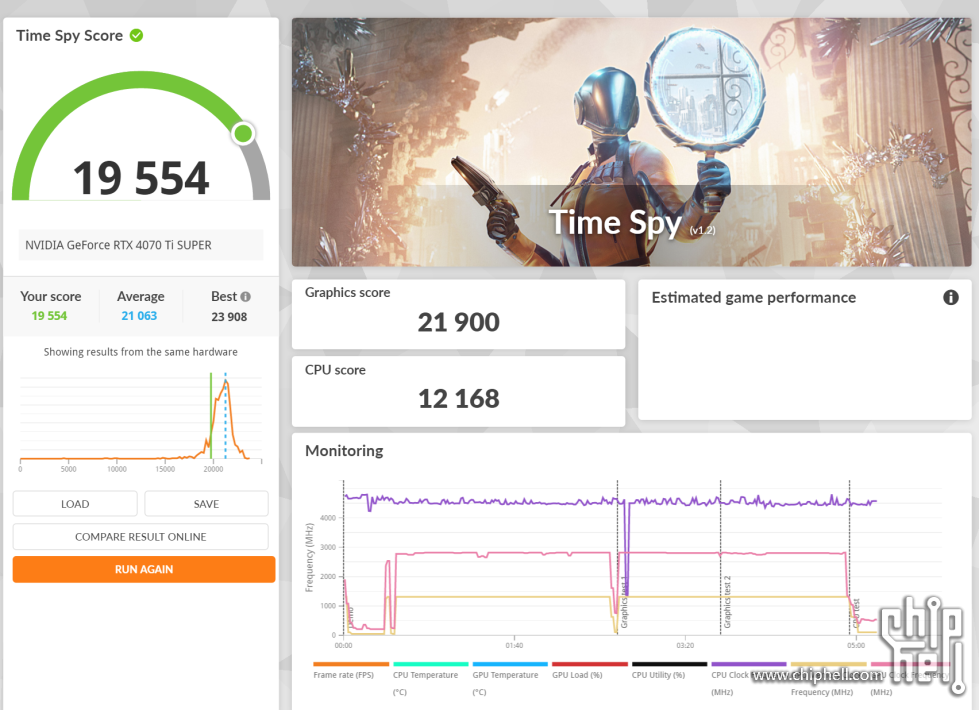Click the SAVE button
Image resolution: width=979 pixels, height=710 pixels.
pos(206,504)
